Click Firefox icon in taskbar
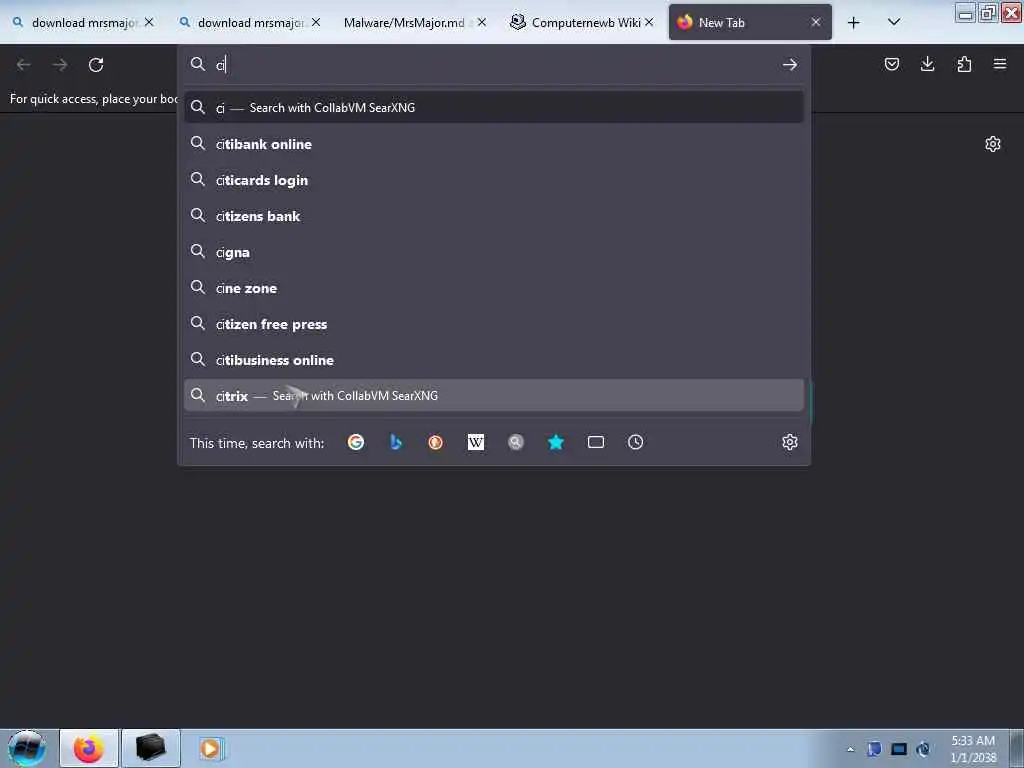The height and width of the screenshot is (768, 1024). [x=89, y=748]
